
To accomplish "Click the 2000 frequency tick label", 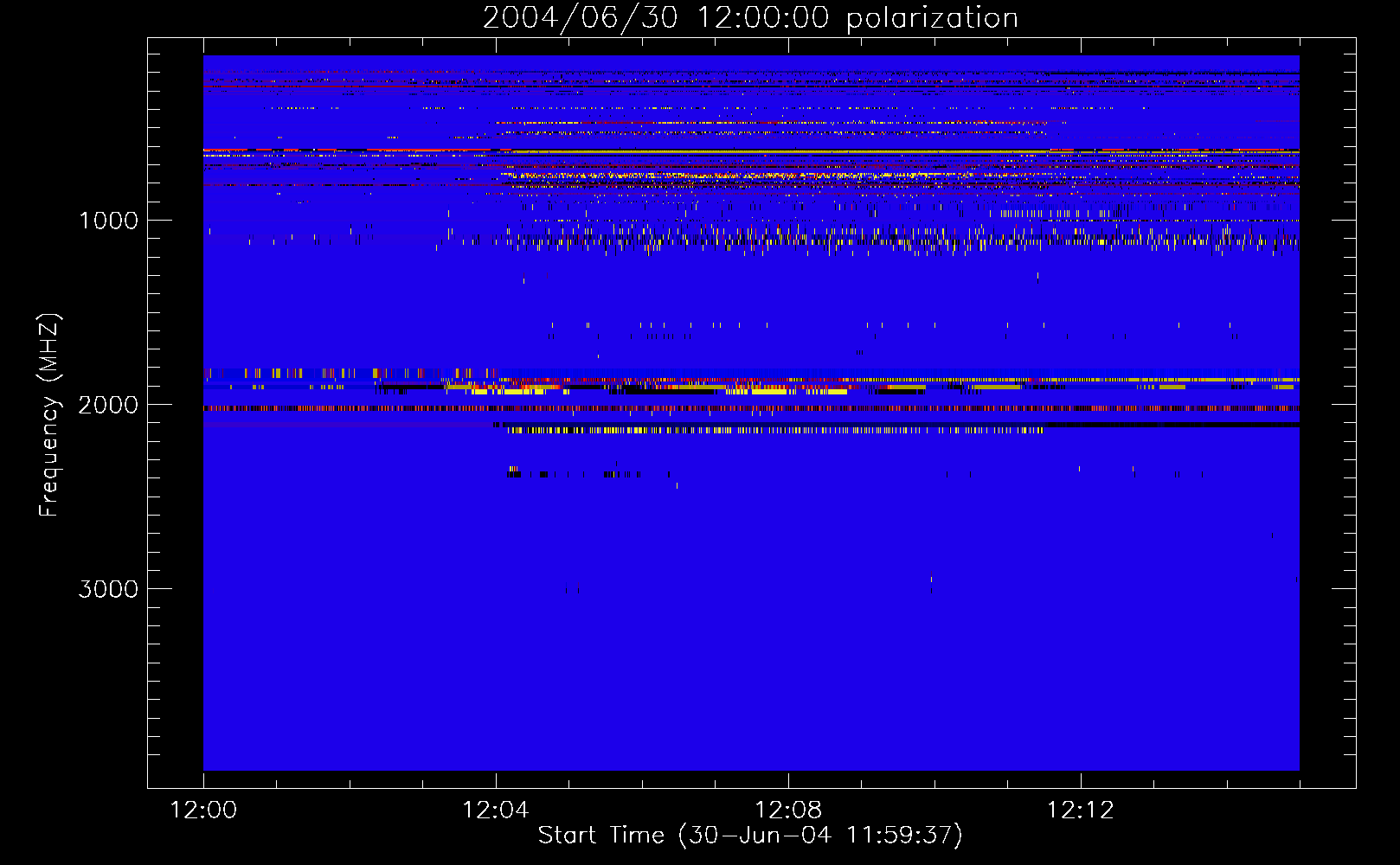I will (x=108, y=405).
